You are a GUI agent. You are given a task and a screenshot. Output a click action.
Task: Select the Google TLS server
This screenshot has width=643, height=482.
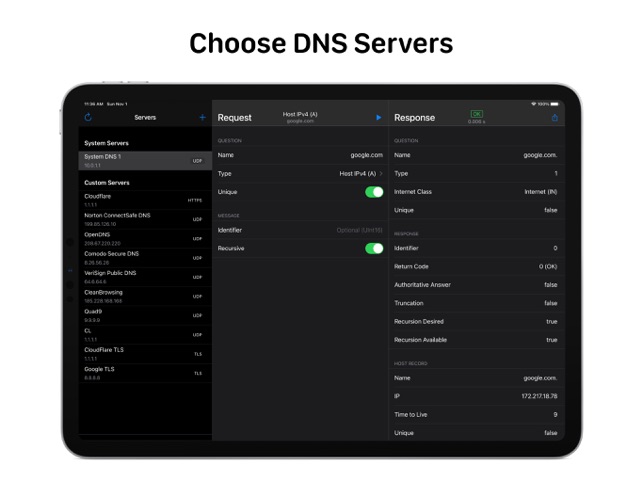(145, 373)
